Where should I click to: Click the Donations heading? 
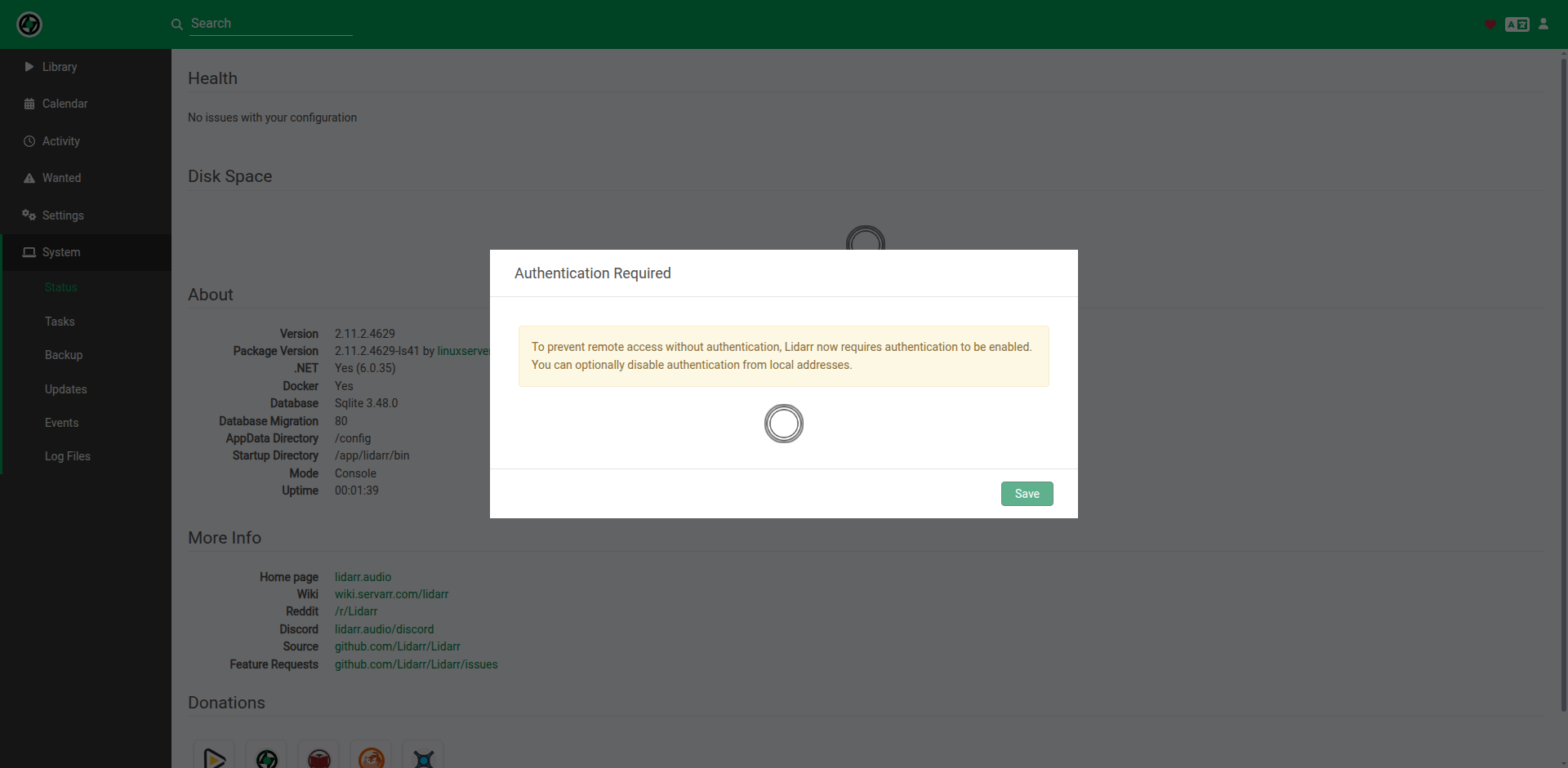tap(226, 703)
